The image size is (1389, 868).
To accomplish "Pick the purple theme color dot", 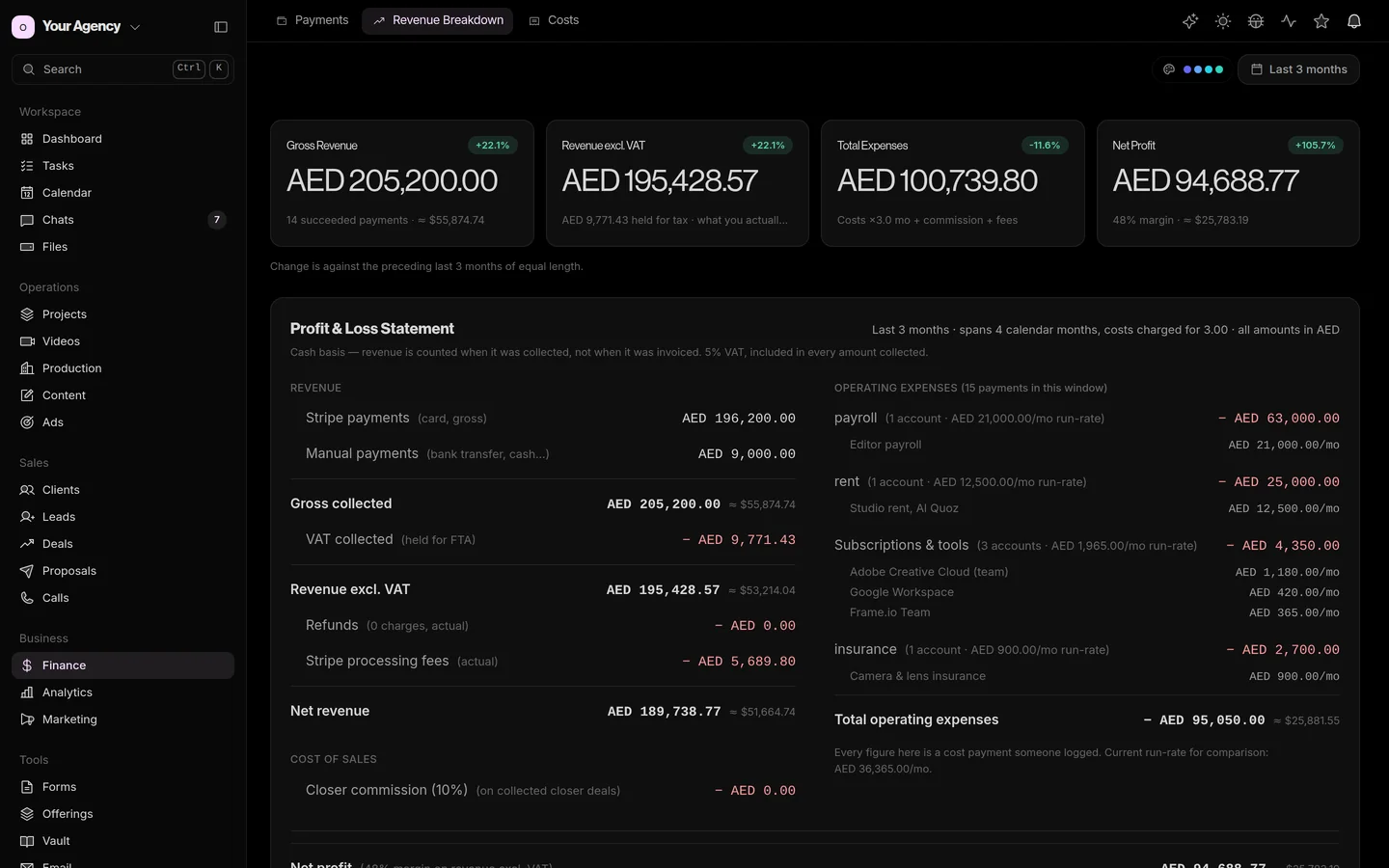I will (1187, 69).
